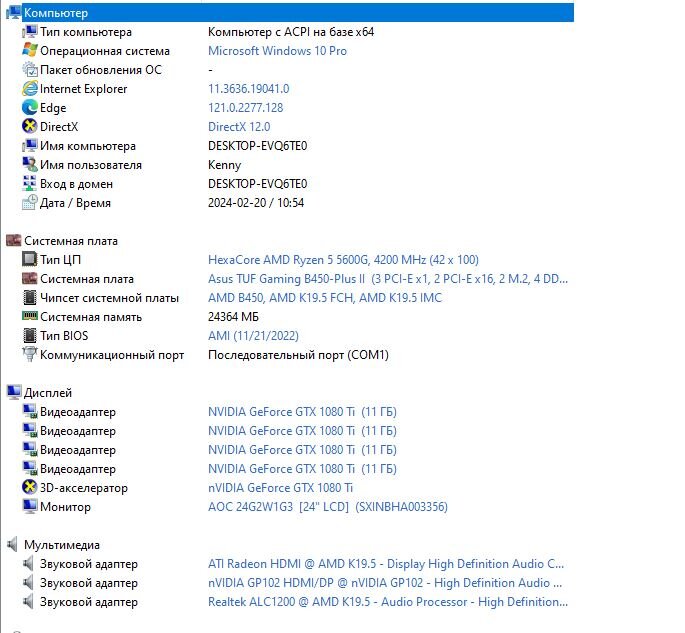Viewport: 685px width, 633px height.
Task: Open the ATI Radeon HDMI audio link
Action: [386, 564]
